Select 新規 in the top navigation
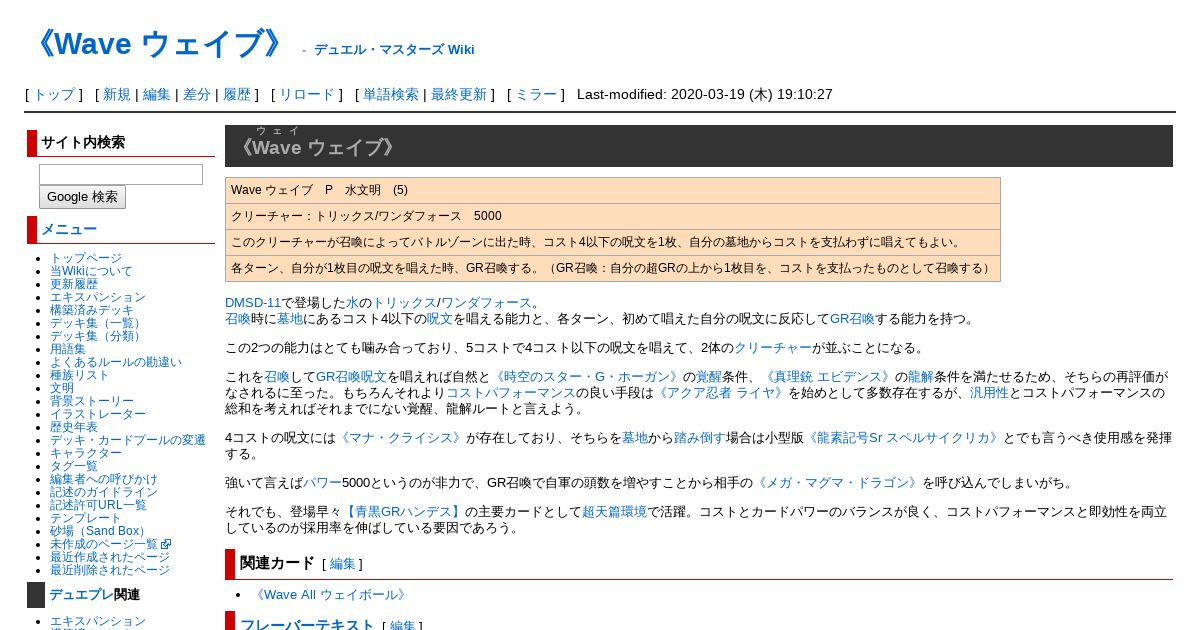The width and height of the screenshot is (1200, 630). click(117, 94)
